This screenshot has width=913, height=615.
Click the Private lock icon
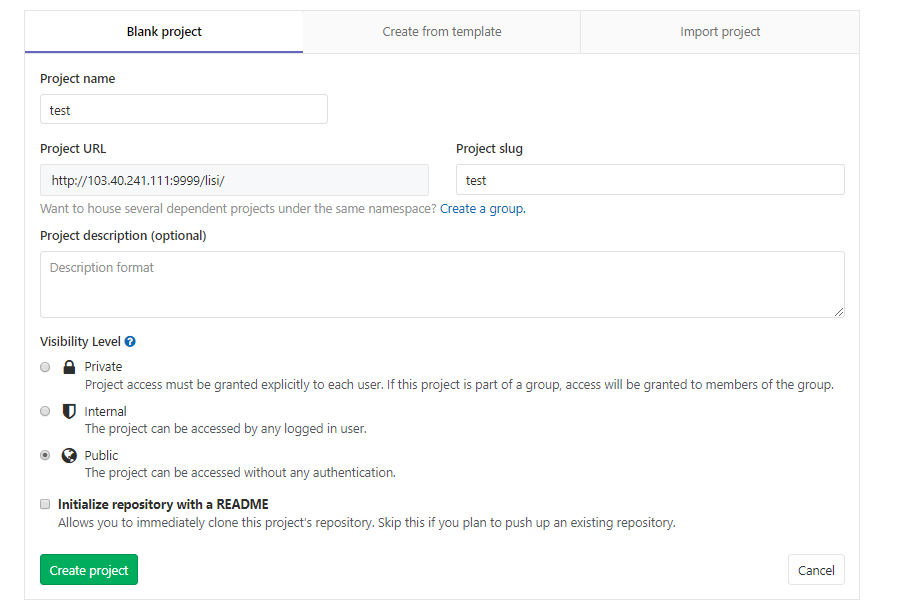point(69,367)
